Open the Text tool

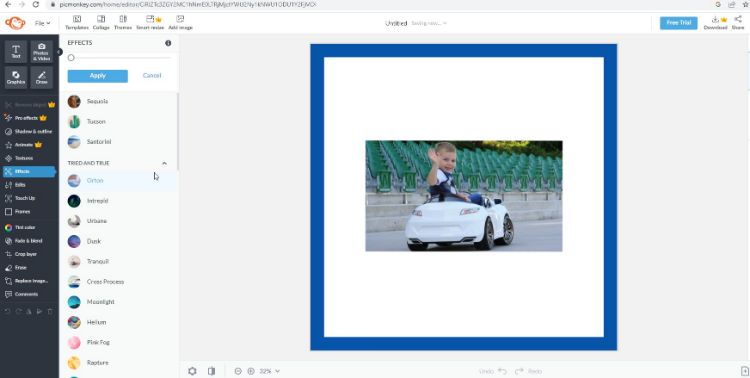tap(16, 52)
